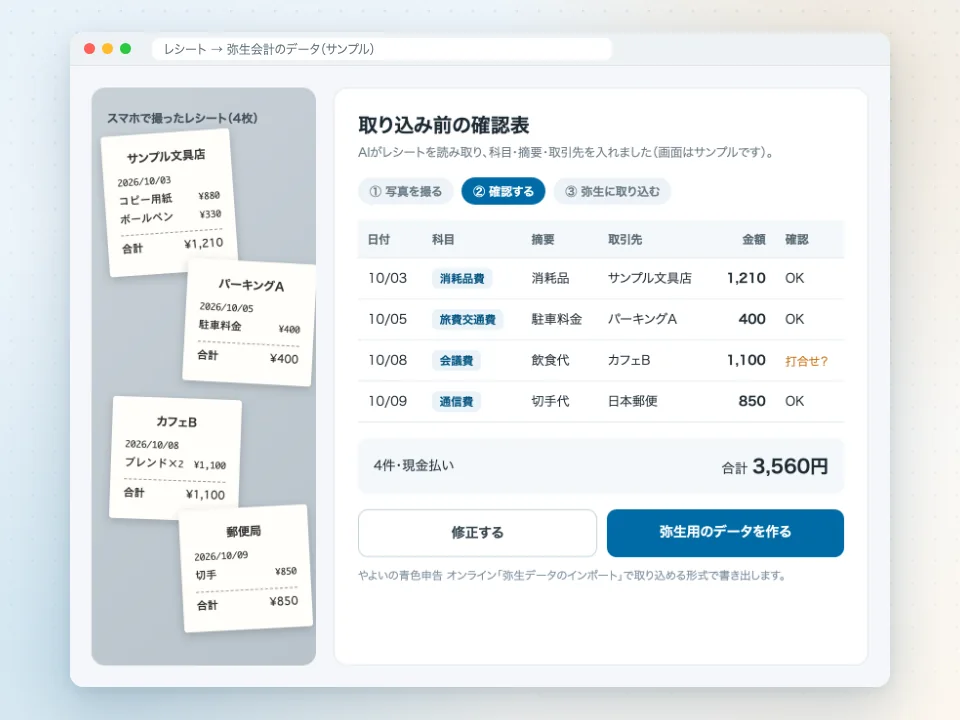Screen dimensions: 960x720
Task: Click the 会議費 category tag
Action: click(x=456, y=361)
